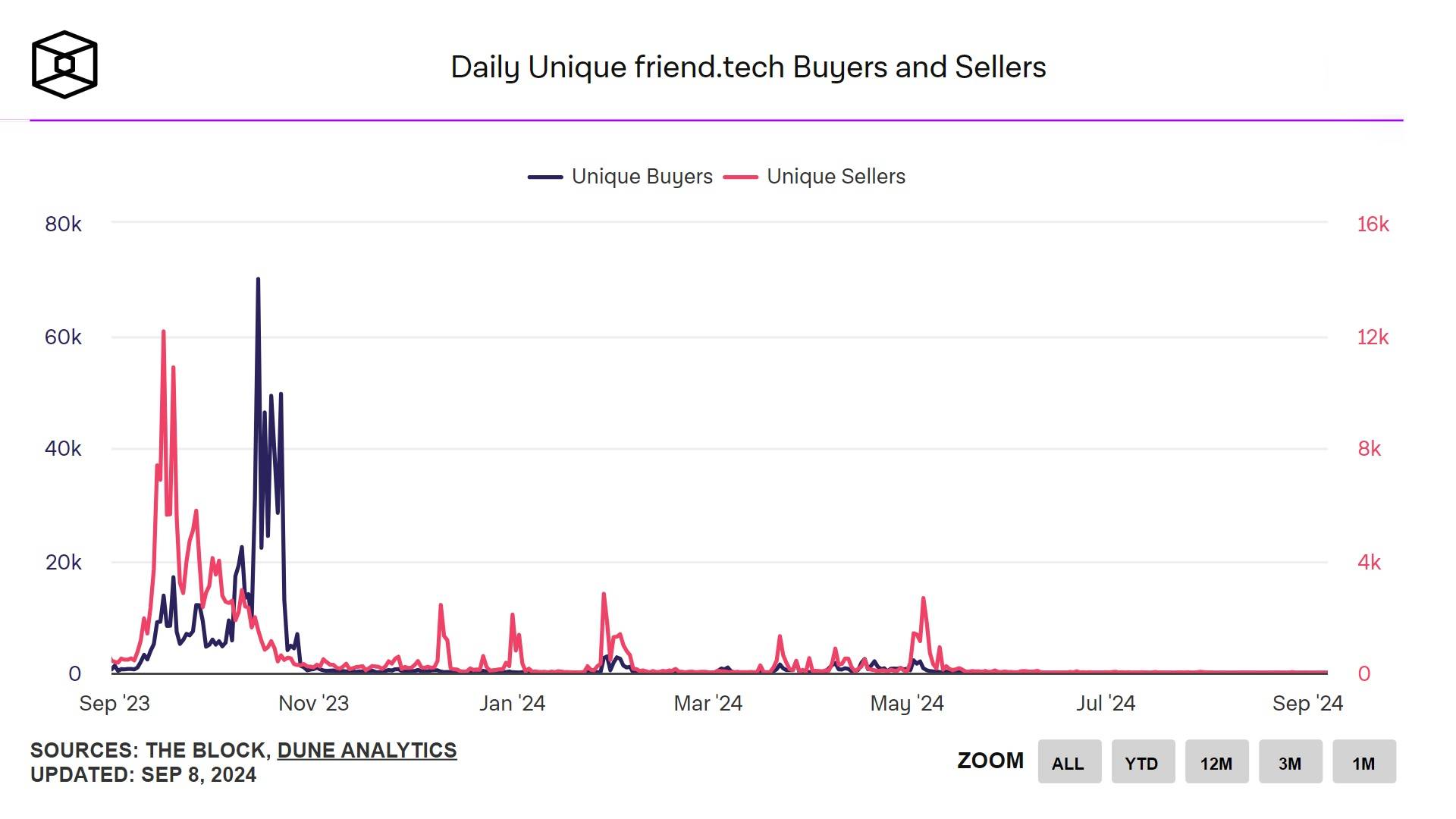This screenshot has width=1456, height=819.
Task: Click the pink Unique Sellers line swatch
Action: 740,177
